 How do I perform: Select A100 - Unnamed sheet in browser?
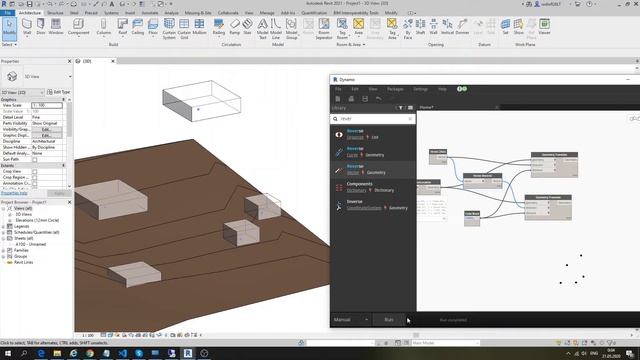click(31, 244)
